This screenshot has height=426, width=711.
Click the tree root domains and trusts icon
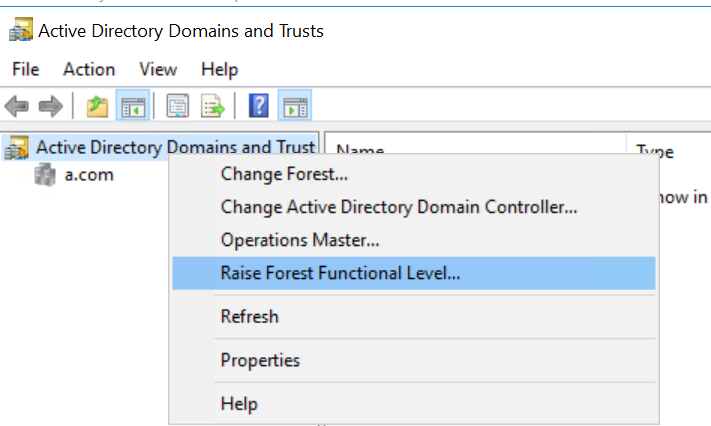pyautogui.click(x=17, y=148)
